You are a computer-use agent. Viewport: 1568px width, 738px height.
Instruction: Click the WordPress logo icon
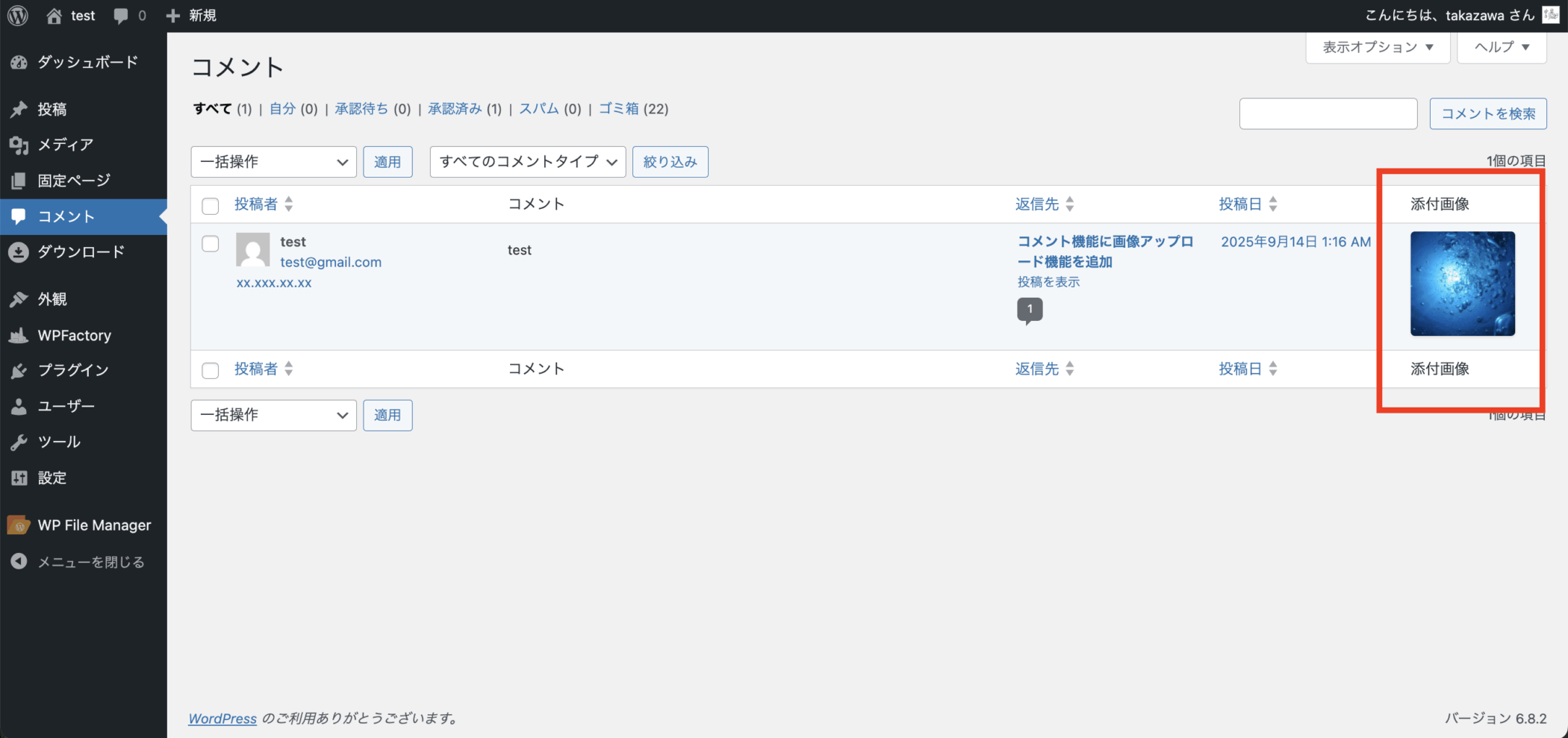pos(18,16)
